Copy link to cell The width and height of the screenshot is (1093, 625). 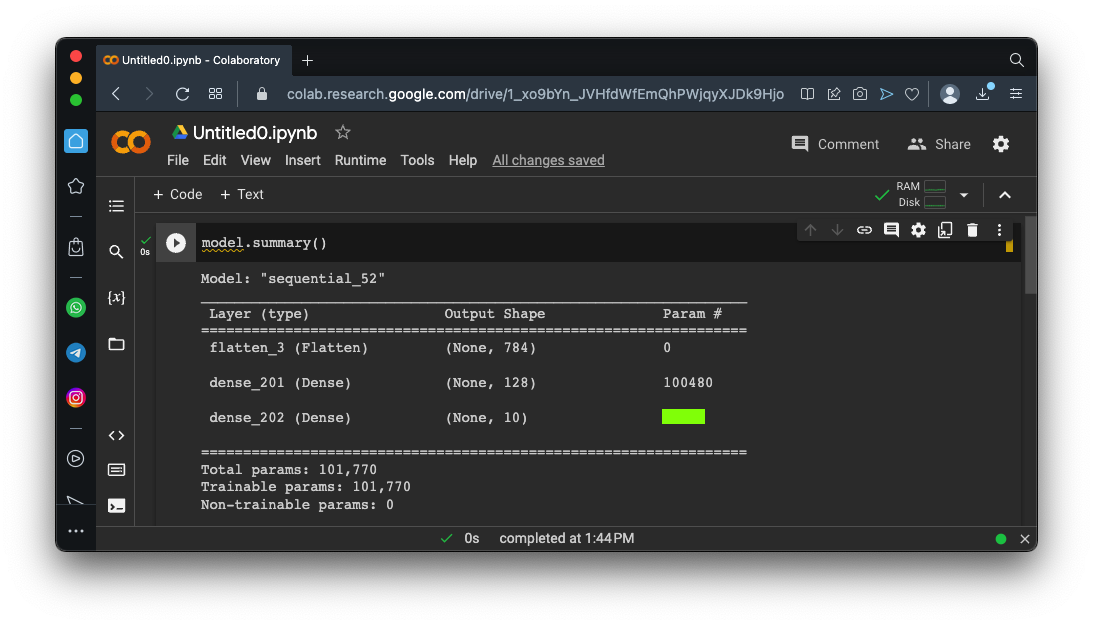coord(864,230)
